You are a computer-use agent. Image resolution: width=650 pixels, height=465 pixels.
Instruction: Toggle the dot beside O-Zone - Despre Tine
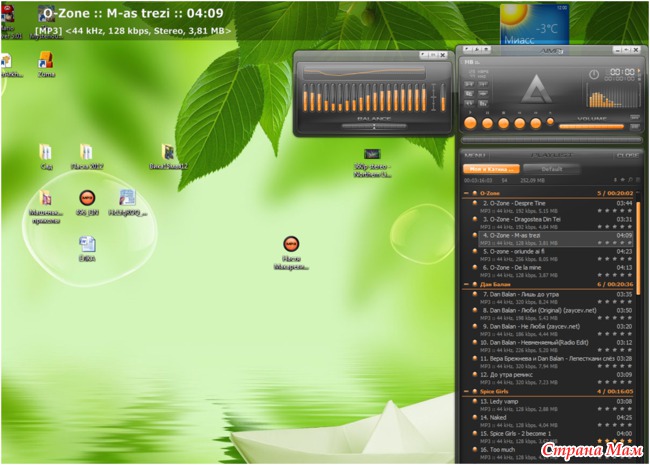pos(475,203)
